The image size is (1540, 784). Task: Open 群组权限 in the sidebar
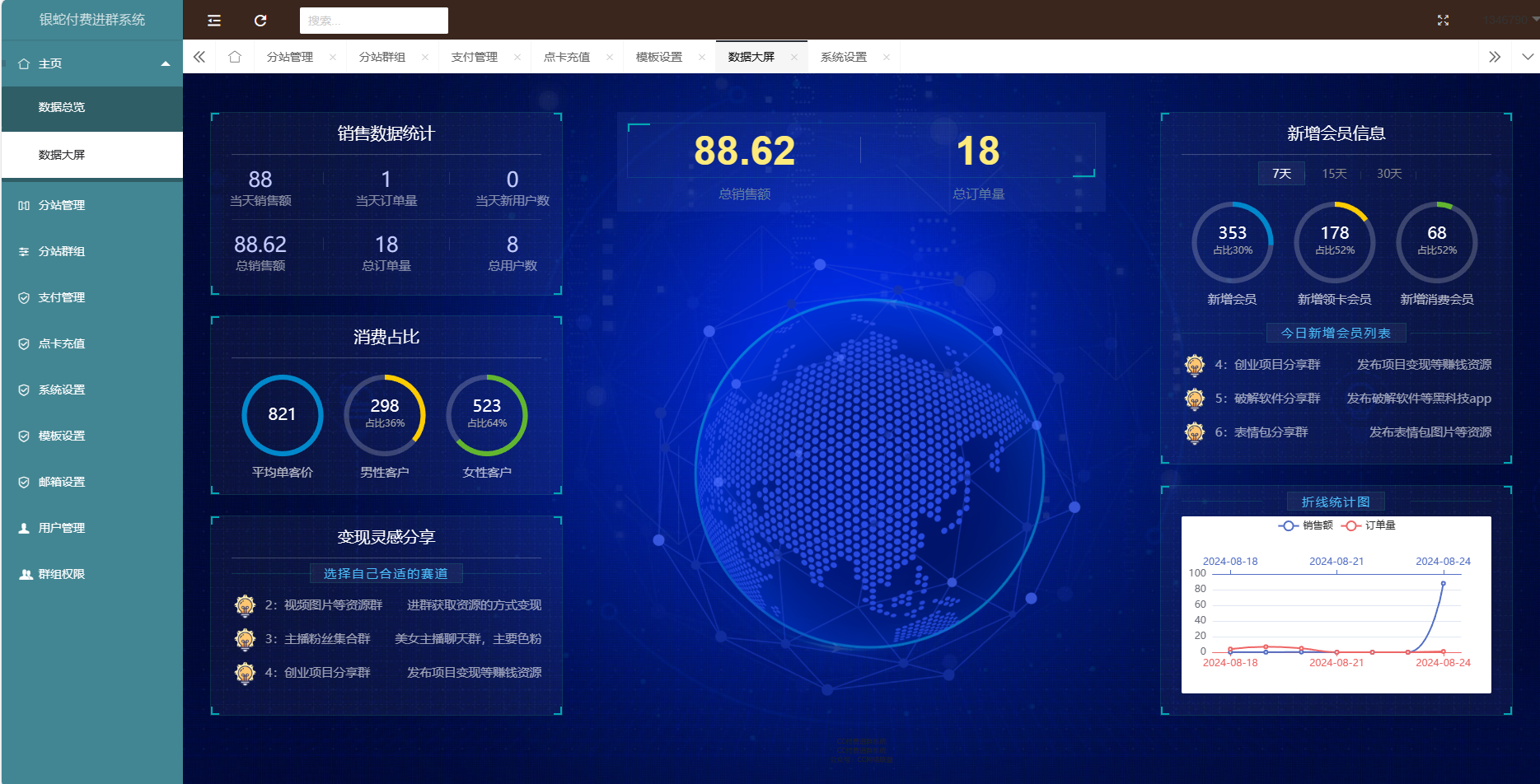point(62,574)
